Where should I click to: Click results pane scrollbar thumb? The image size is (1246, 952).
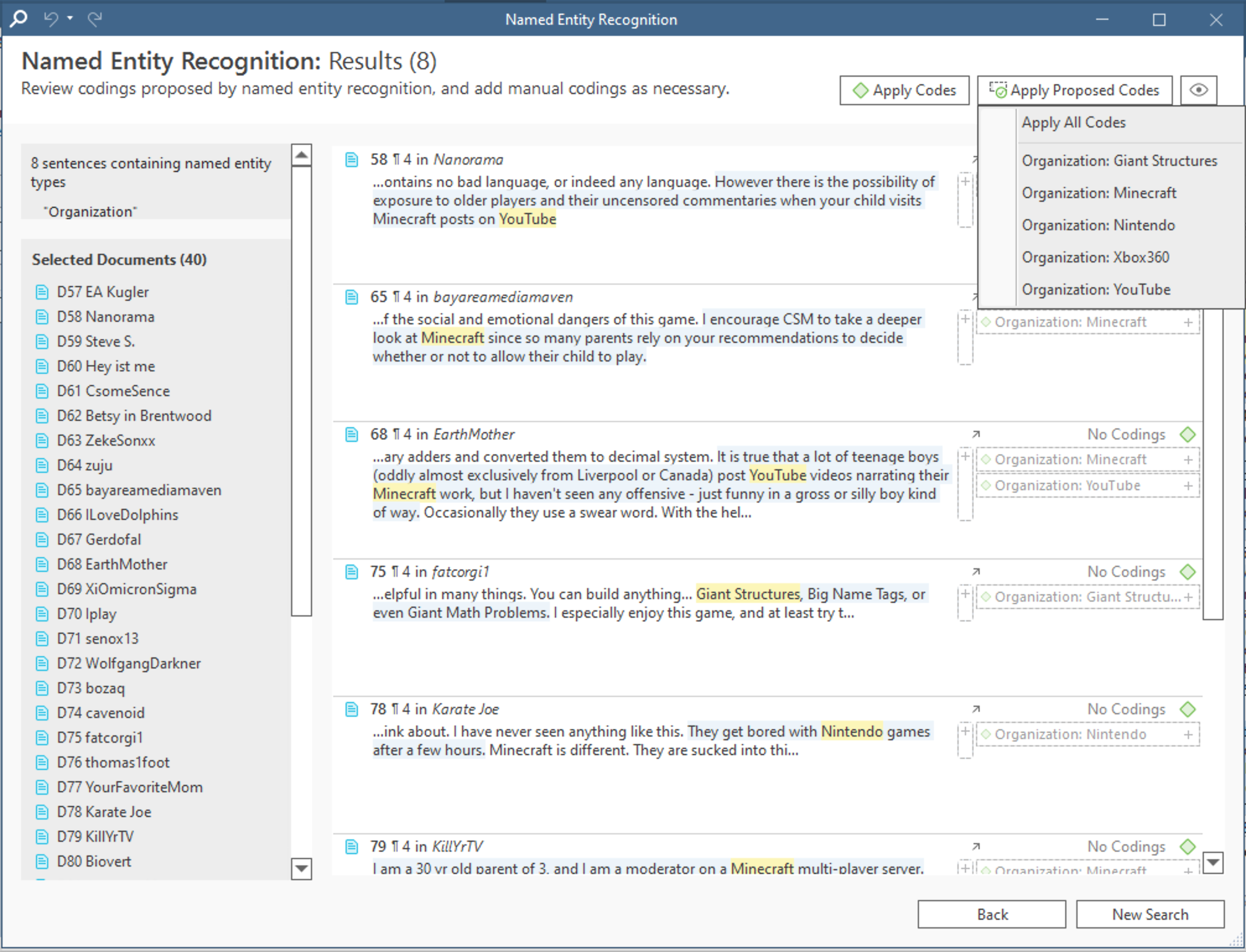point(1213,464)
